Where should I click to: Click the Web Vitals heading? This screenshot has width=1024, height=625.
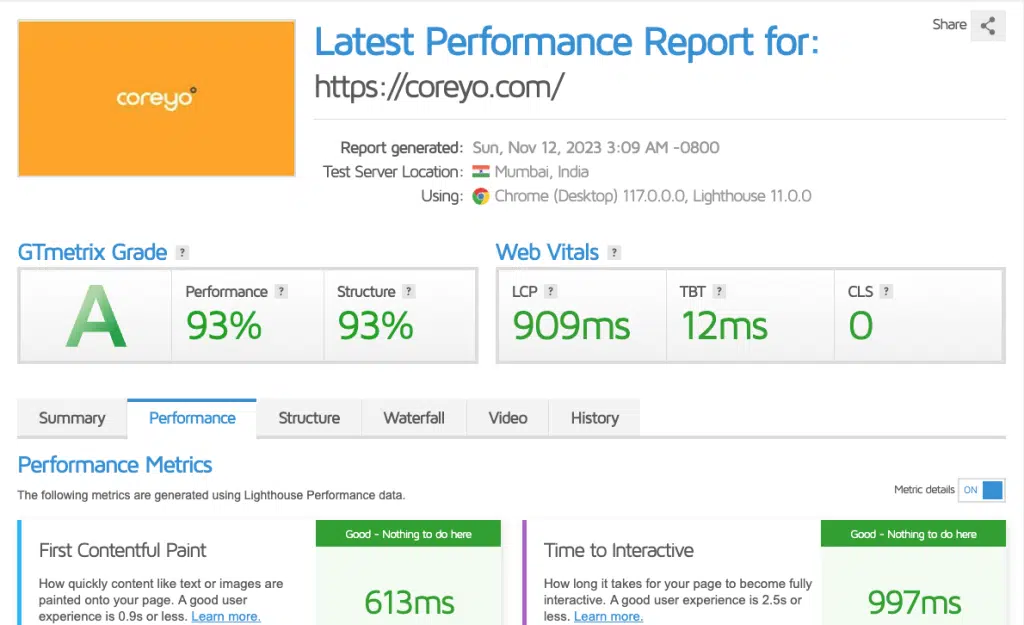547,252
